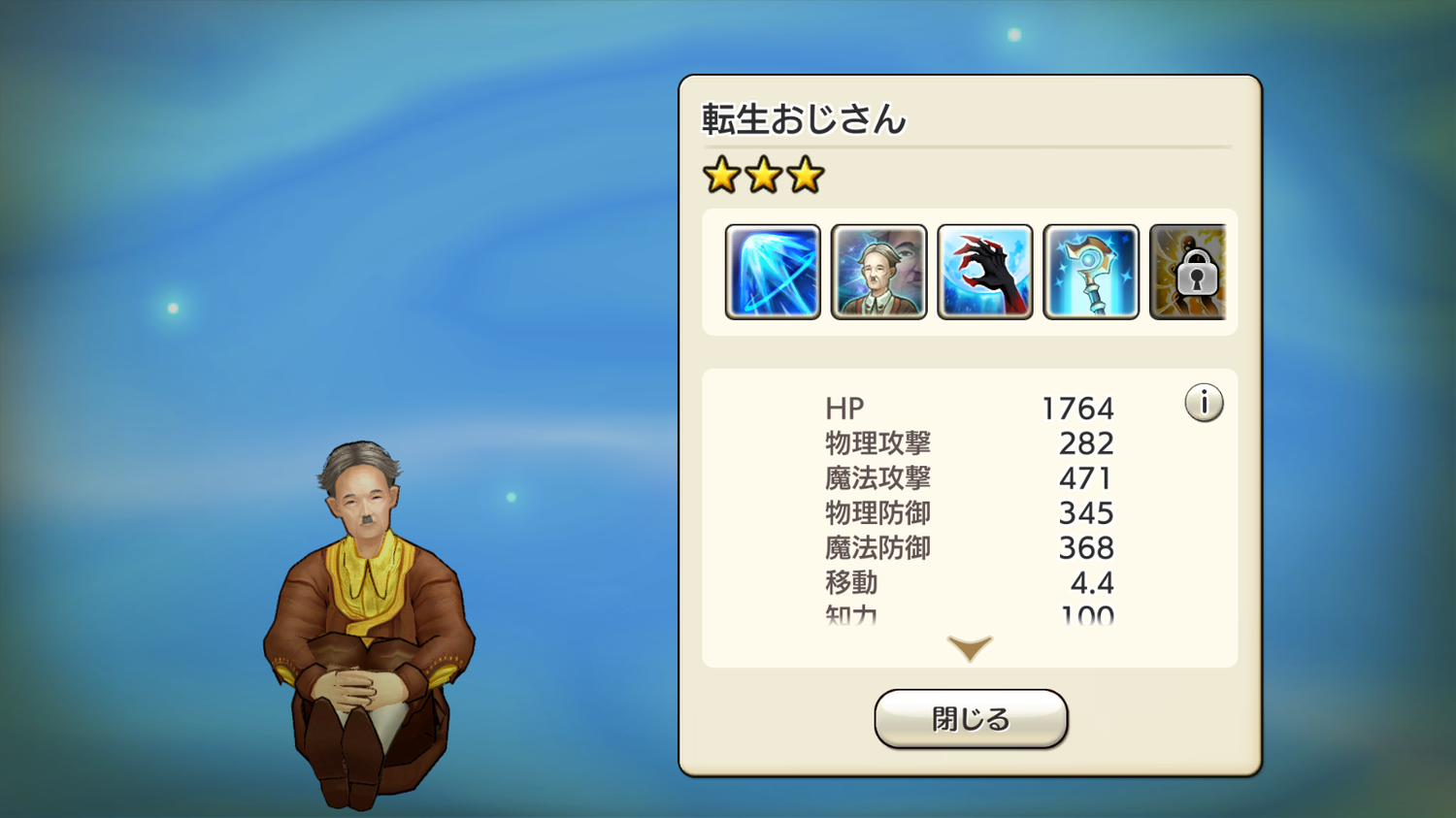
Task: Expand the stats list with down arrow
Action: [970, 647]
